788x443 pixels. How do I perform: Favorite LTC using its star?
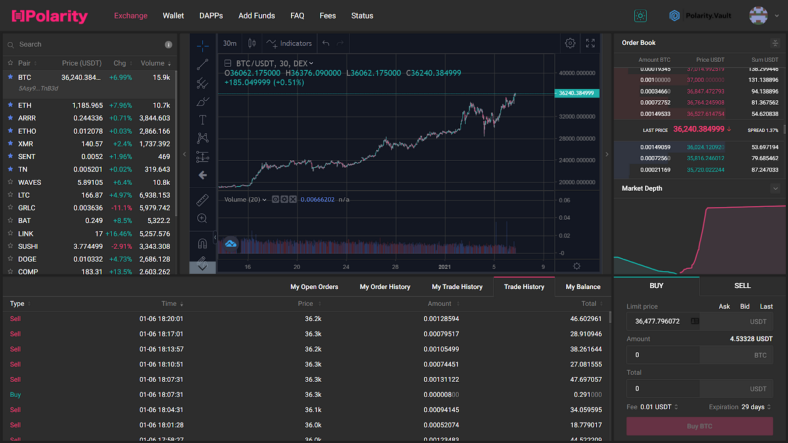[x=11, y=195]
